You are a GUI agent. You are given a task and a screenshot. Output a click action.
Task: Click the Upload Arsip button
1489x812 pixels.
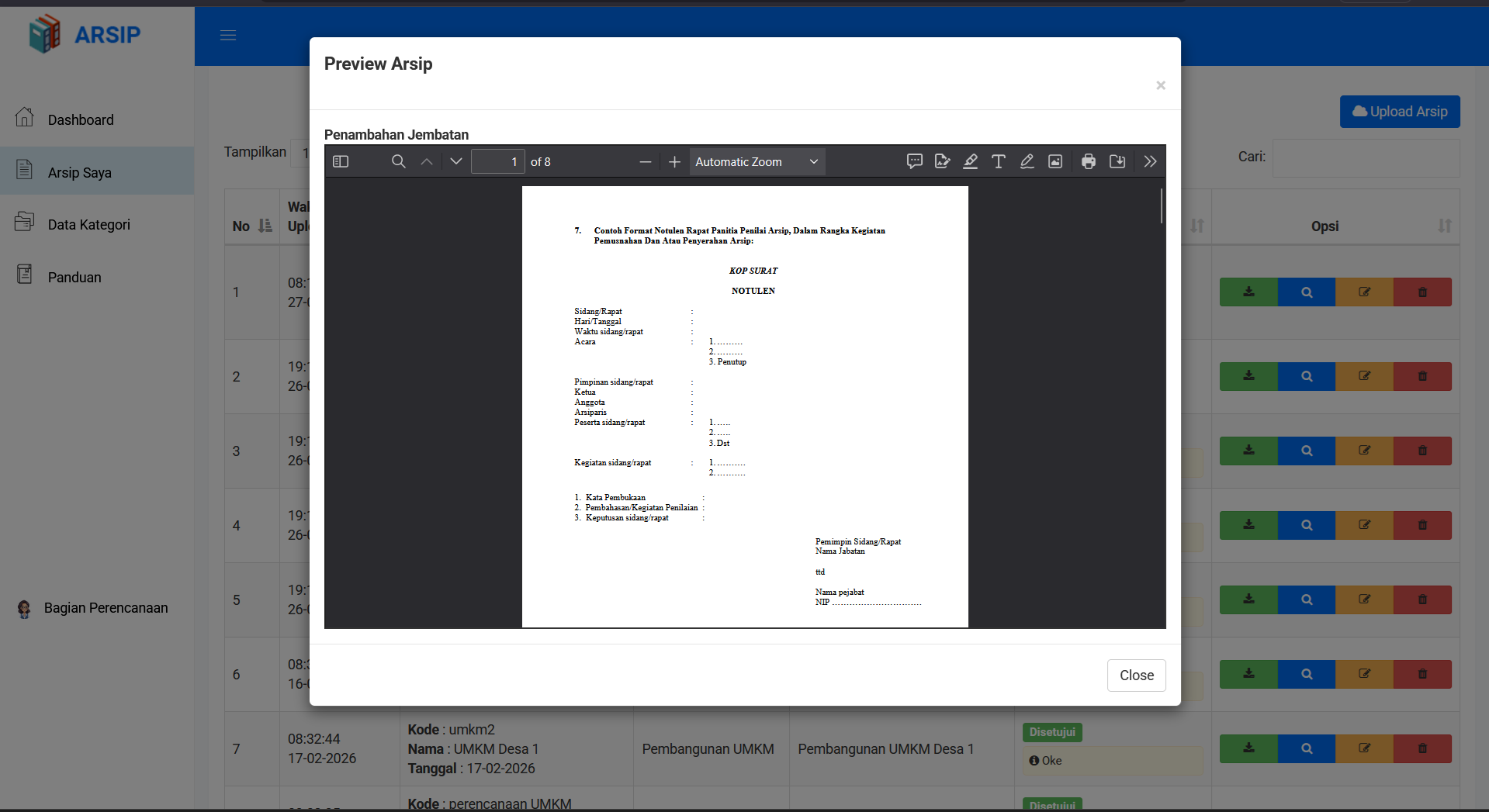coord(1400,112)
